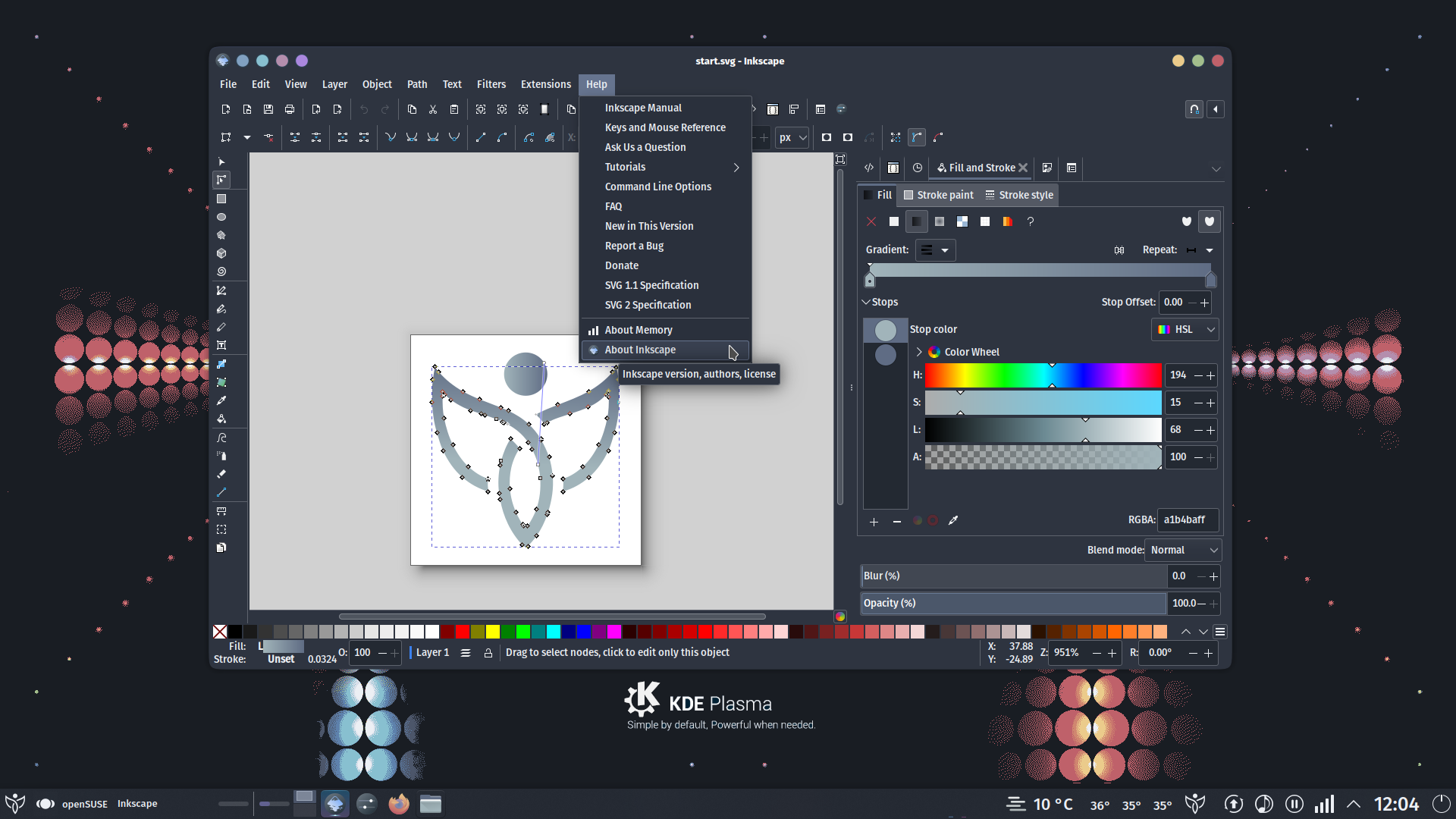Select flat color fill type

click(894, 221)
